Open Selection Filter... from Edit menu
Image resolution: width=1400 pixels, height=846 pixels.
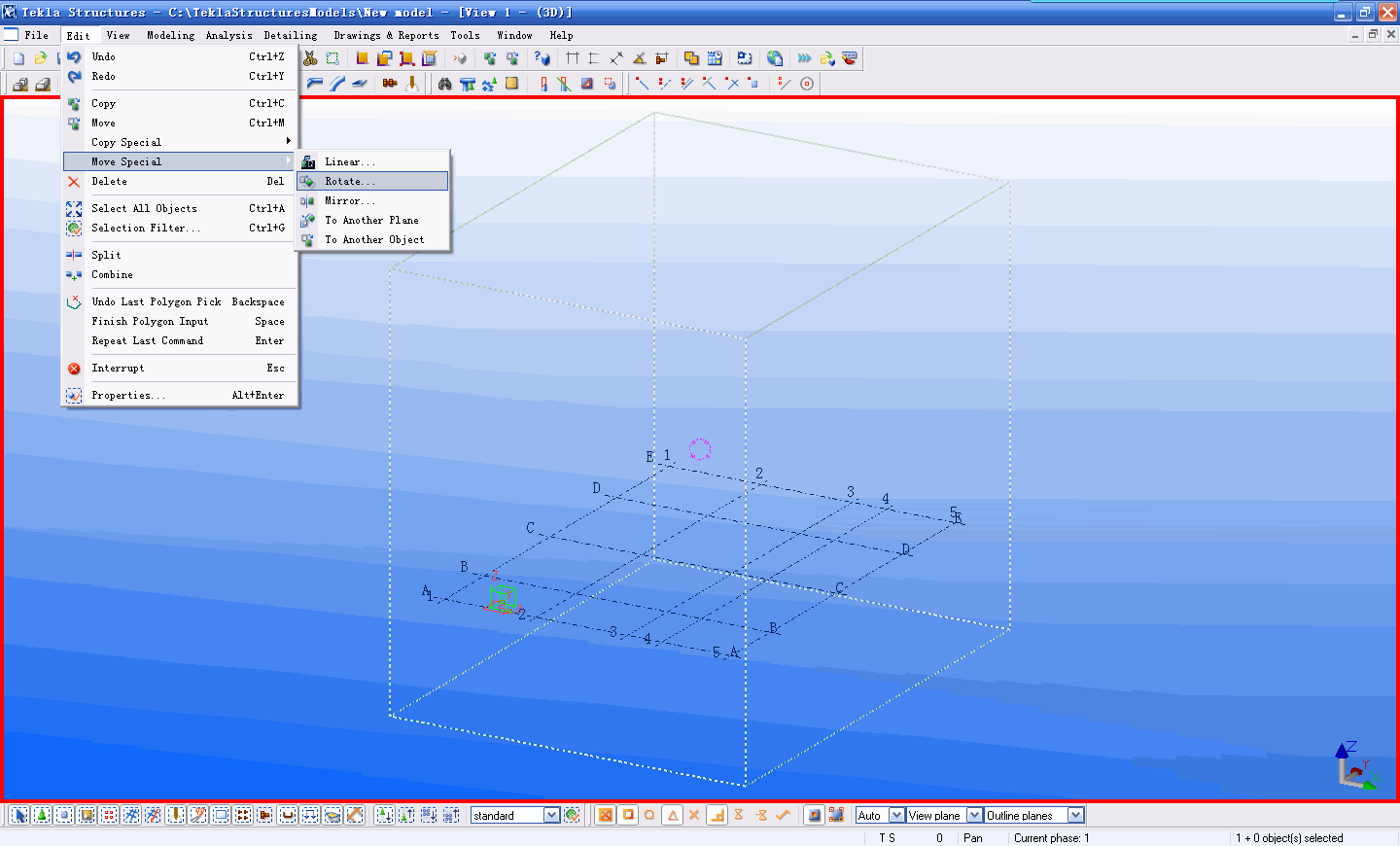180,228
